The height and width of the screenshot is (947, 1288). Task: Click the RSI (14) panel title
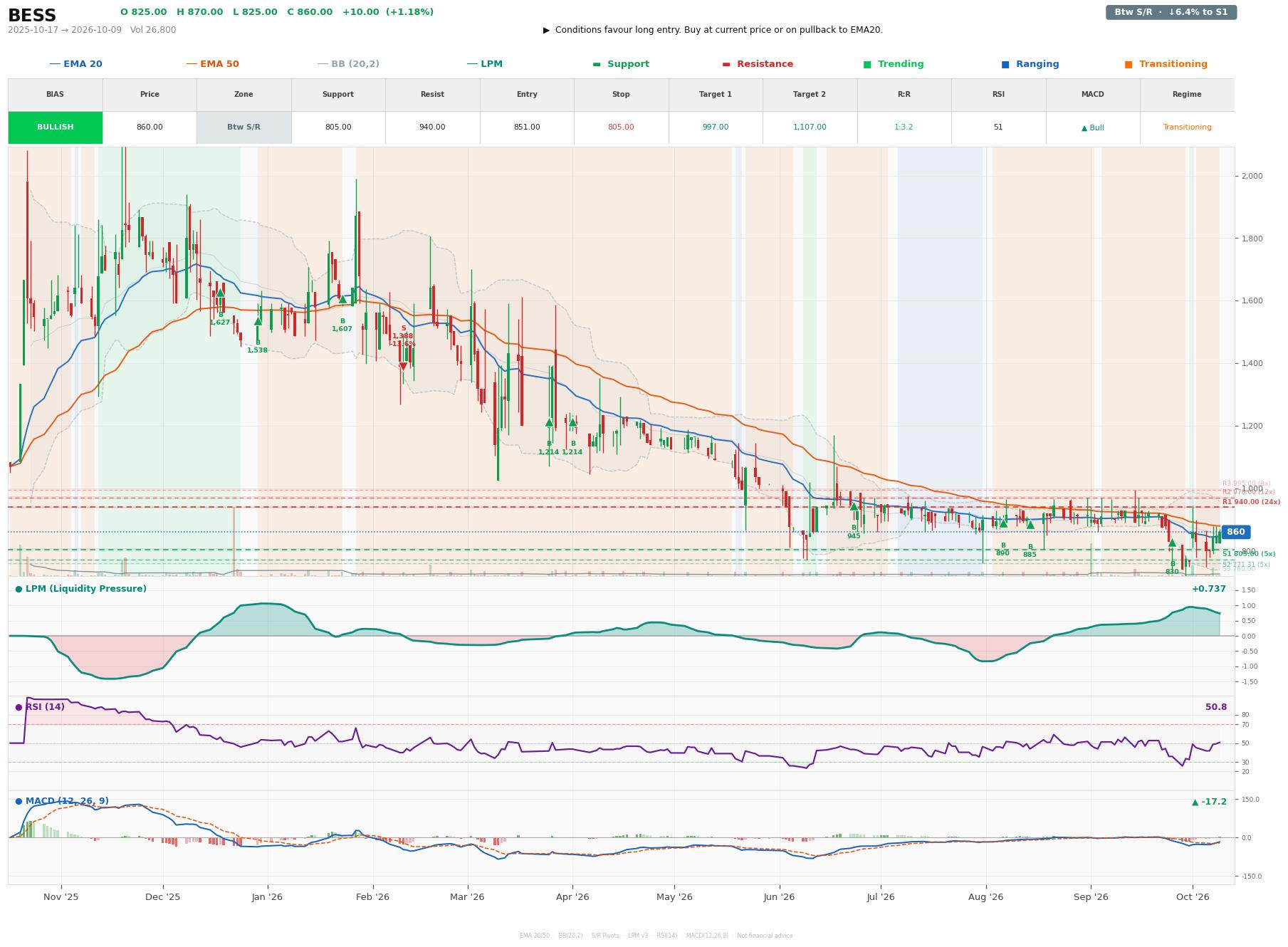coord(40,707)
